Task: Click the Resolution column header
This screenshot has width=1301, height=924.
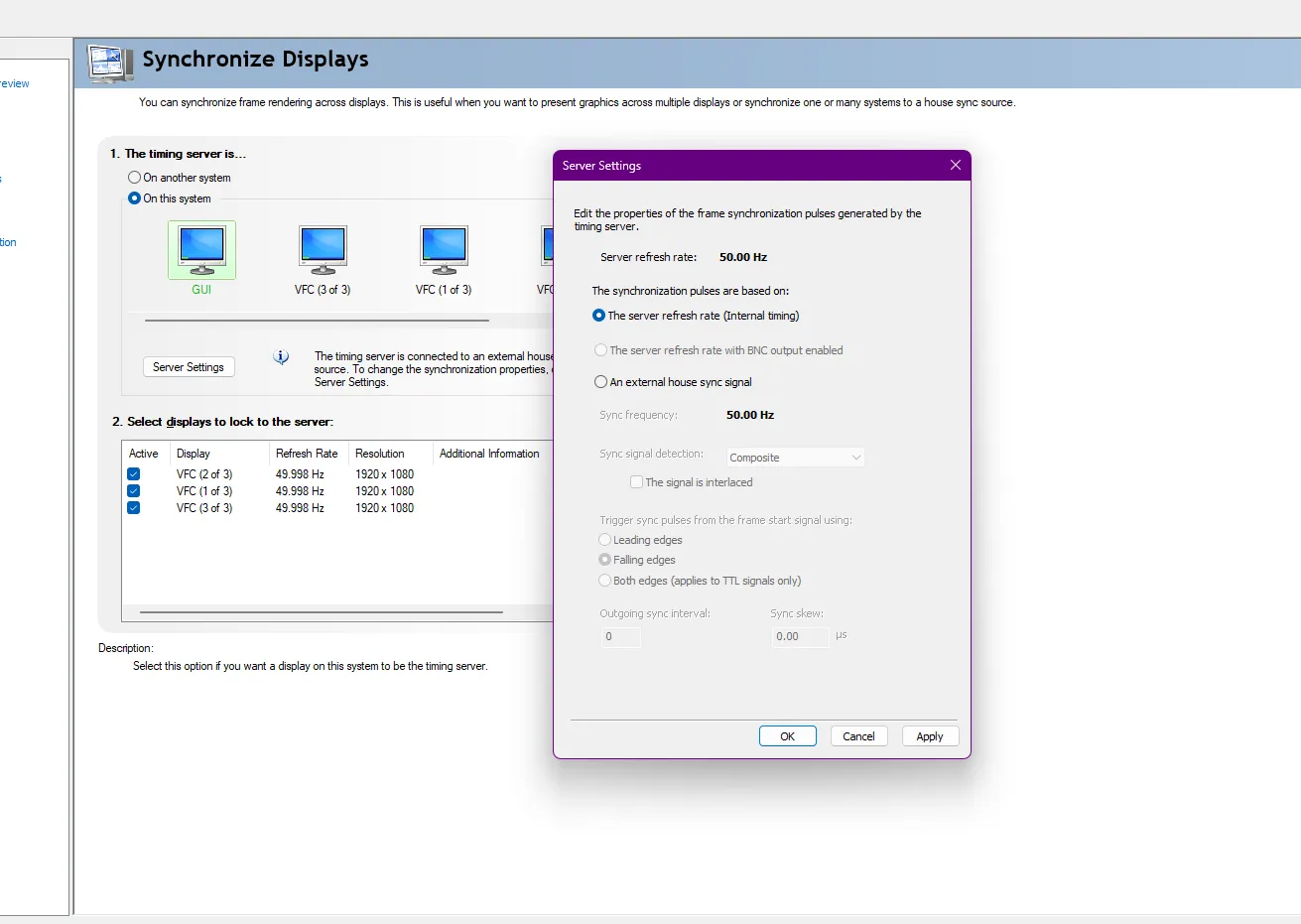Action: click(380, 454)
